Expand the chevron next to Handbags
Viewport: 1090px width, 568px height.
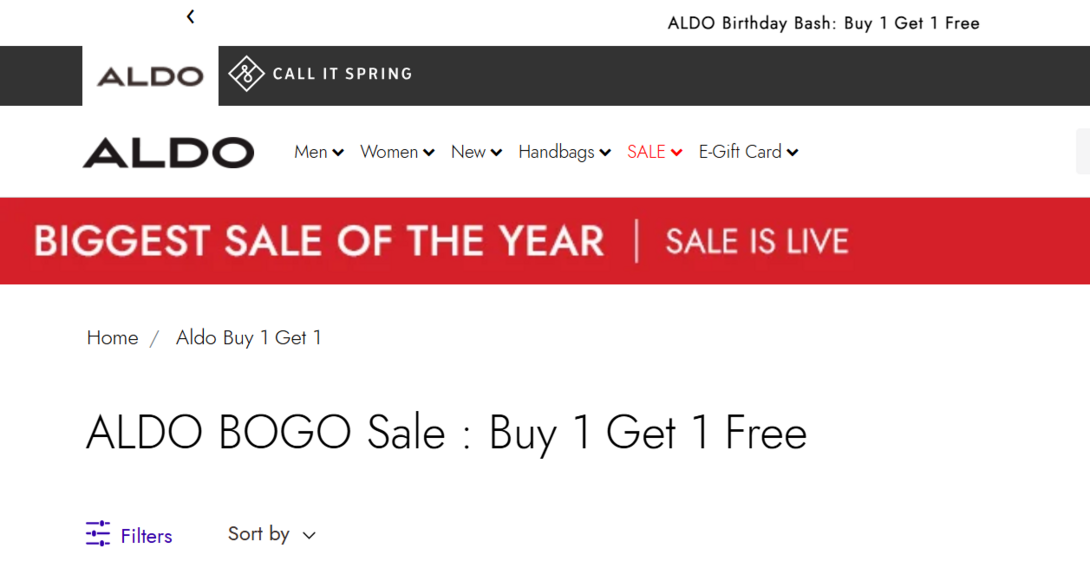[x=604, y=153]
